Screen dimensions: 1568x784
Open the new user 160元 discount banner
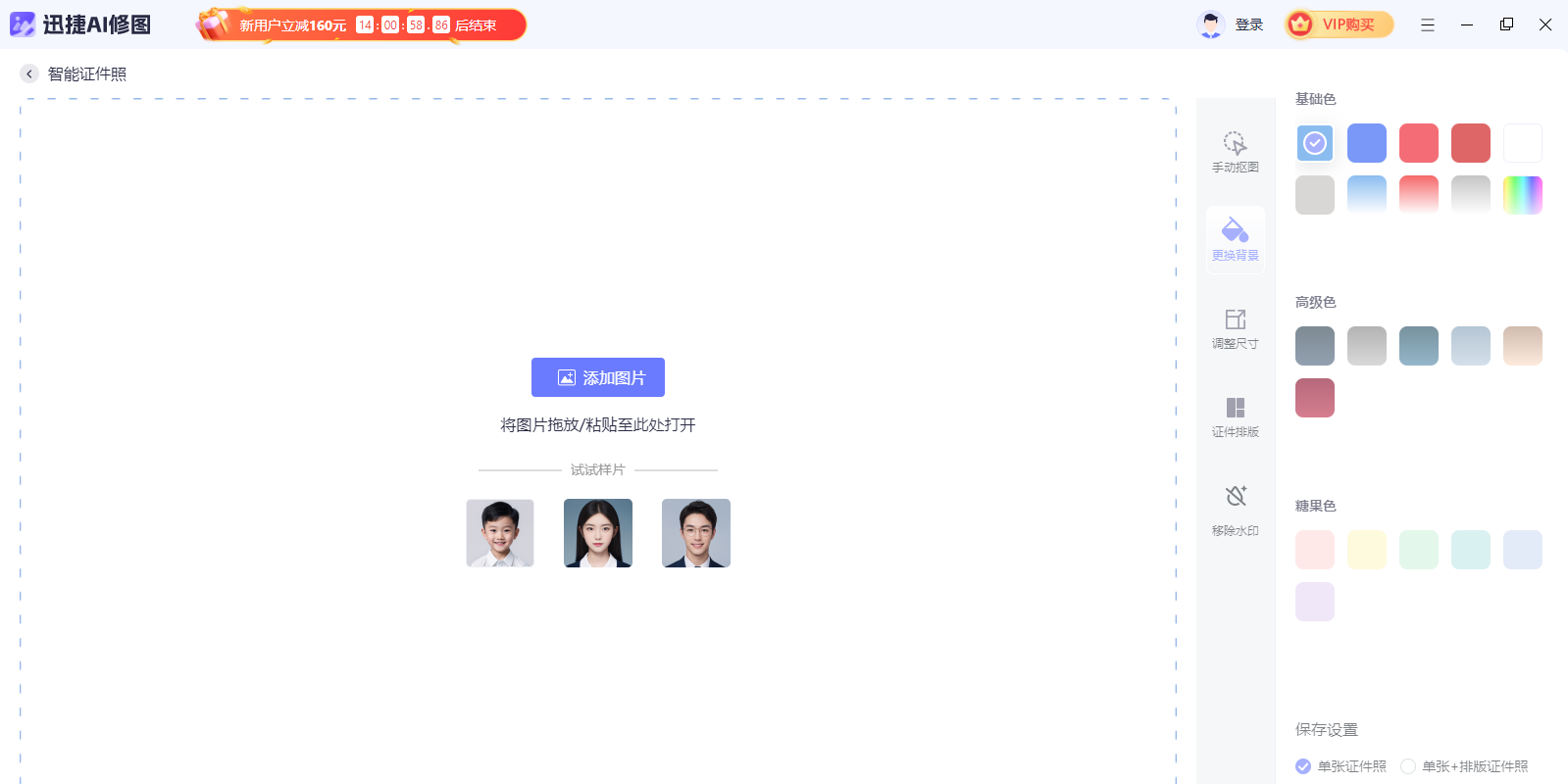pos(361,24)
